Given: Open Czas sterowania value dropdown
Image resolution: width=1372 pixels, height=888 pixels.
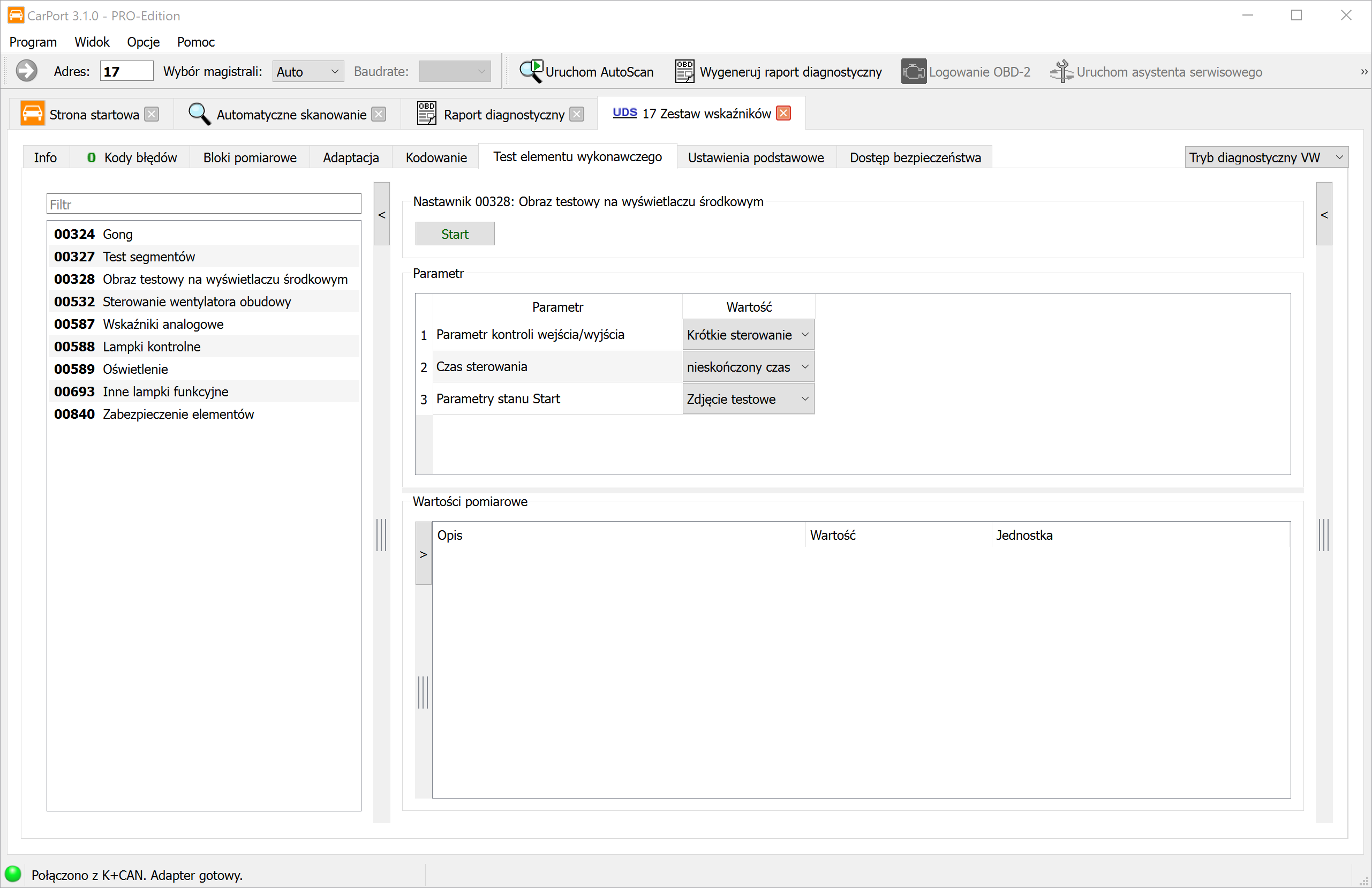Looking at the screenshot, I should tap(748, 367).
